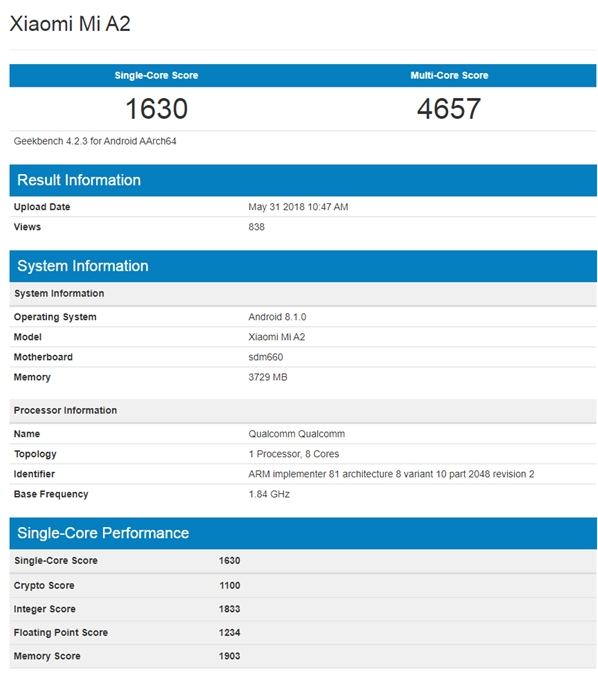598x679 pixels.
Task: Select the Crypto Score label
Action: 44,585
